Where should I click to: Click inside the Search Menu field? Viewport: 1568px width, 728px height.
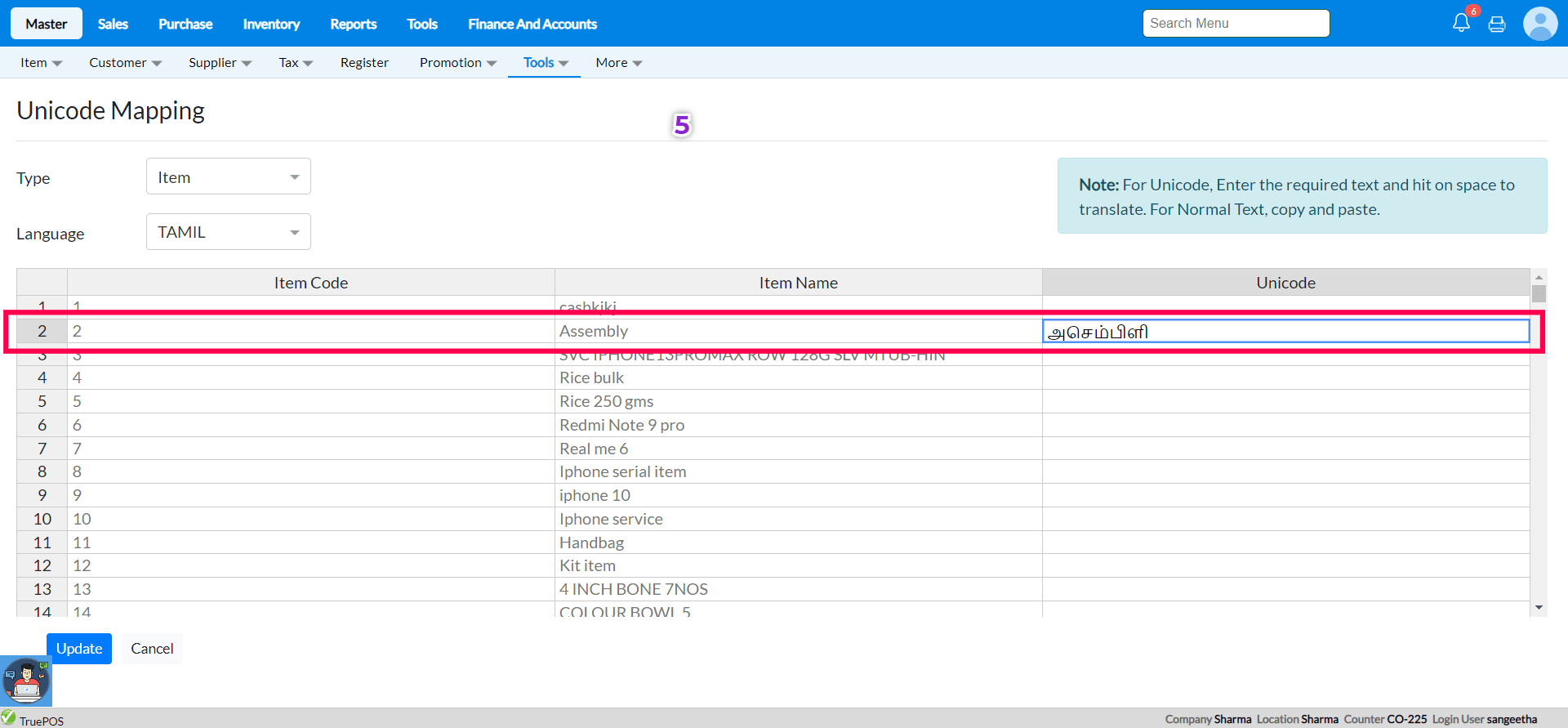[1236, 24]
